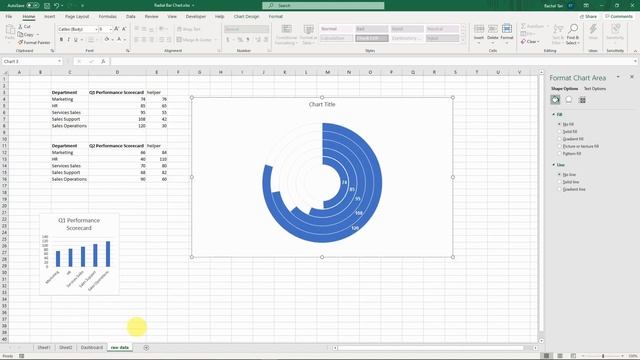This screenshot has height=360, width=640.
Task: Click the Font Color A icon
Action: [119, 40]
